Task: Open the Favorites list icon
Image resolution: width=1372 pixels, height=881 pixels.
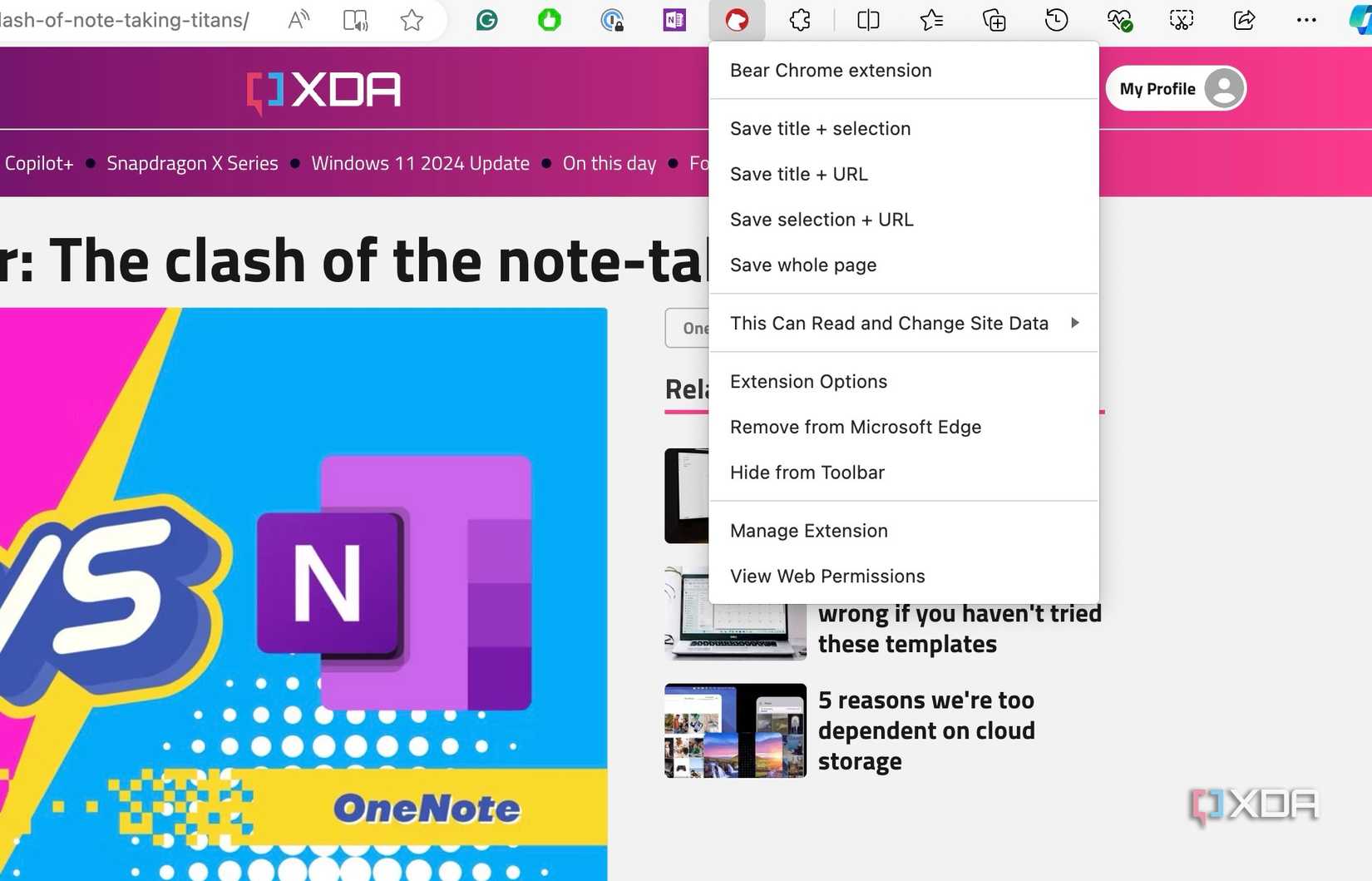Action: [930, 20]
